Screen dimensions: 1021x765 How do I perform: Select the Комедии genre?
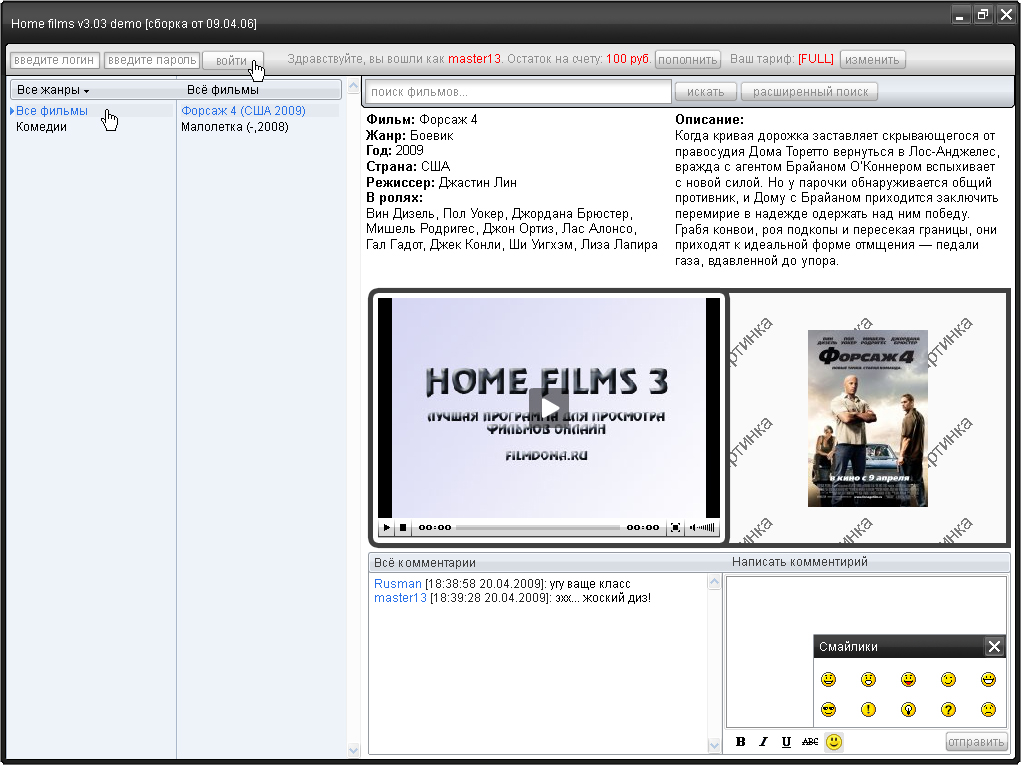pos(42,127)
